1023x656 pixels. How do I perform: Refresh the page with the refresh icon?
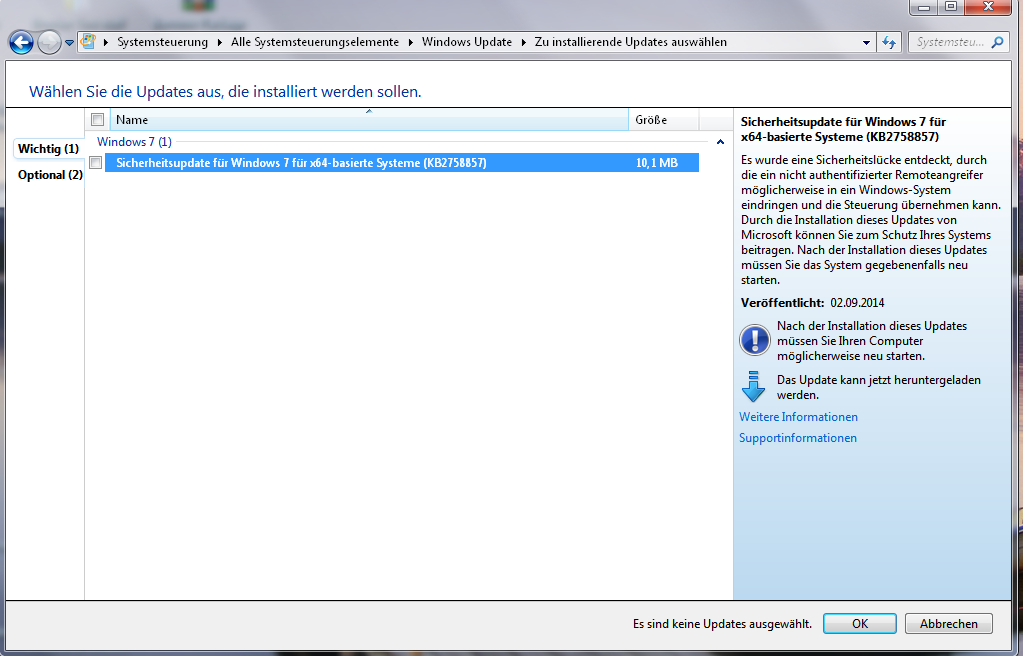[889, 42]
